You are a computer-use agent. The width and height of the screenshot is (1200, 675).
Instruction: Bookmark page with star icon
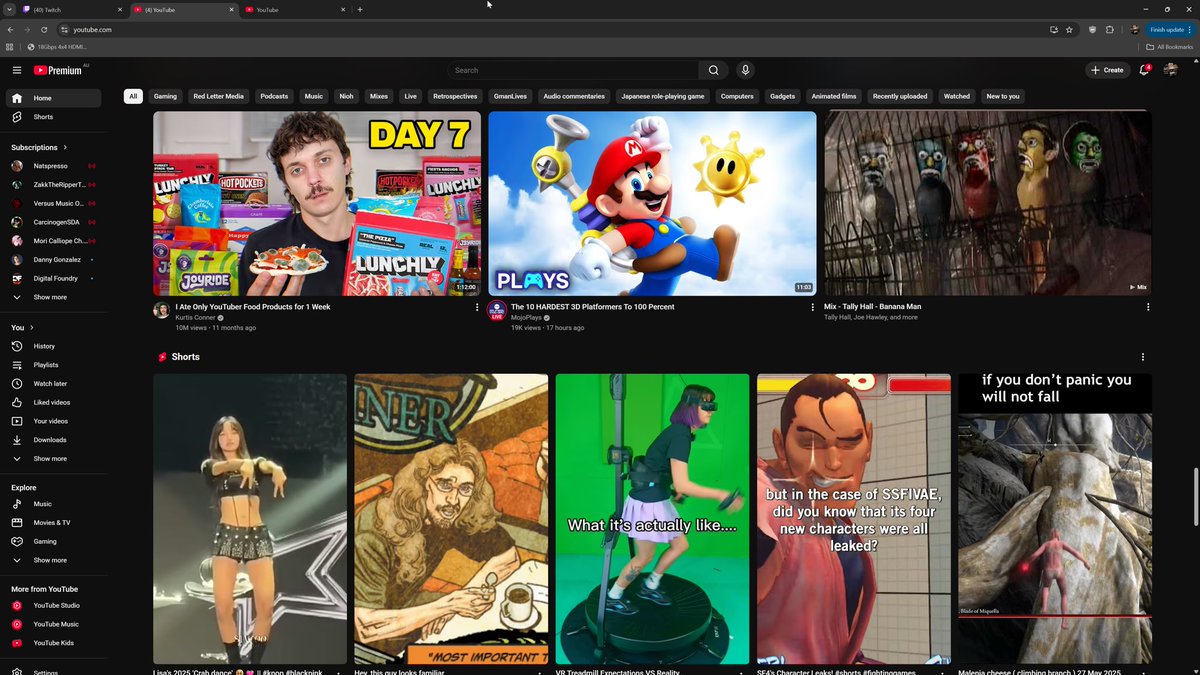coord(1069,30)
